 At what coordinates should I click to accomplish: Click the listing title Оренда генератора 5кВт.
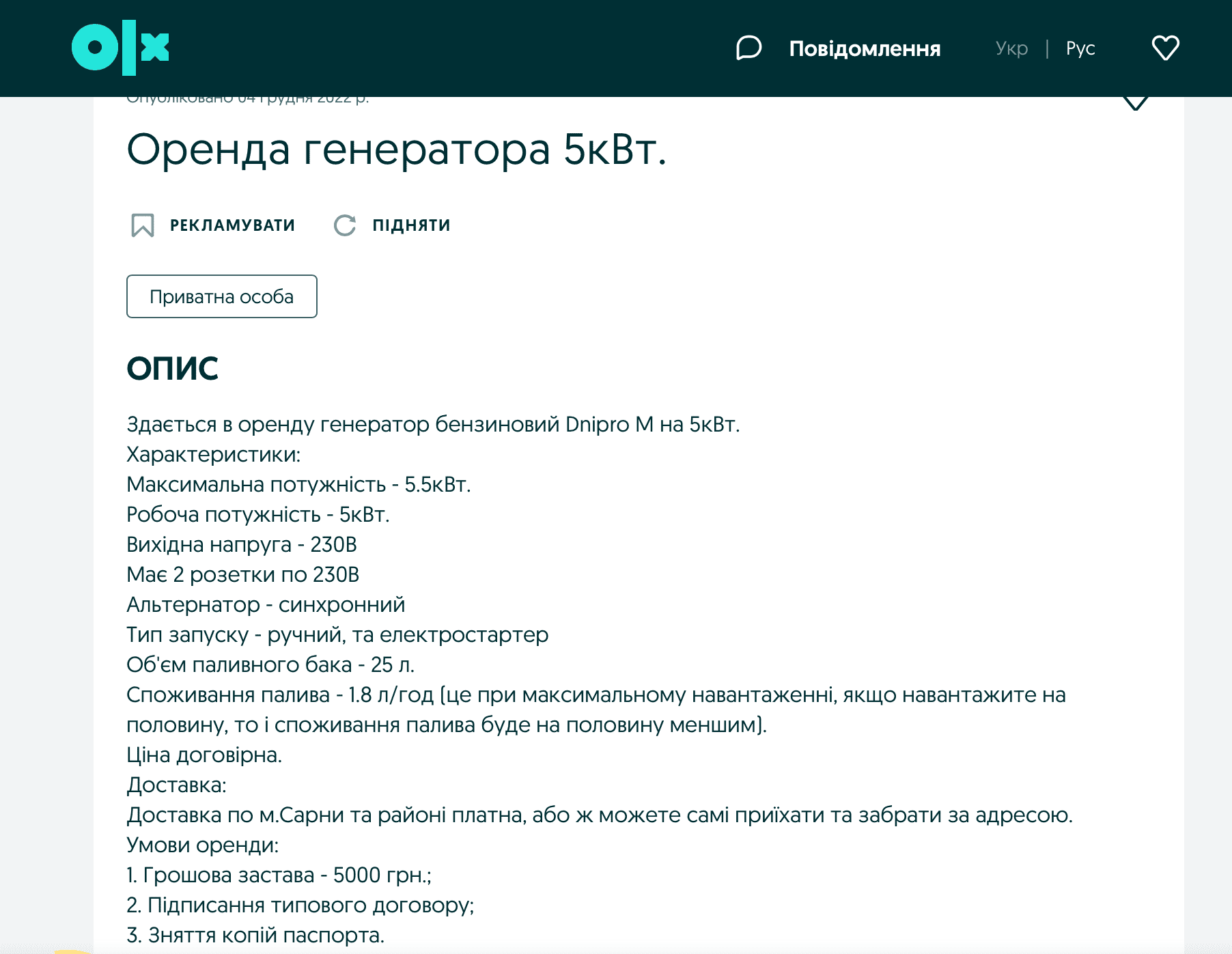coord(396,149)
